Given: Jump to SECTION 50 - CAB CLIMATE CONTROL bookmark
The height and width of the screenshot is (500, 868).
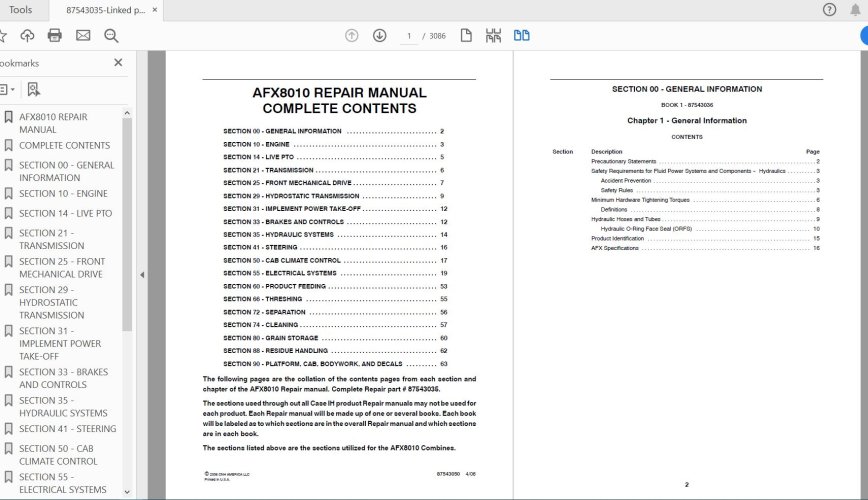Looking at the screenshot, I should 58,455.
